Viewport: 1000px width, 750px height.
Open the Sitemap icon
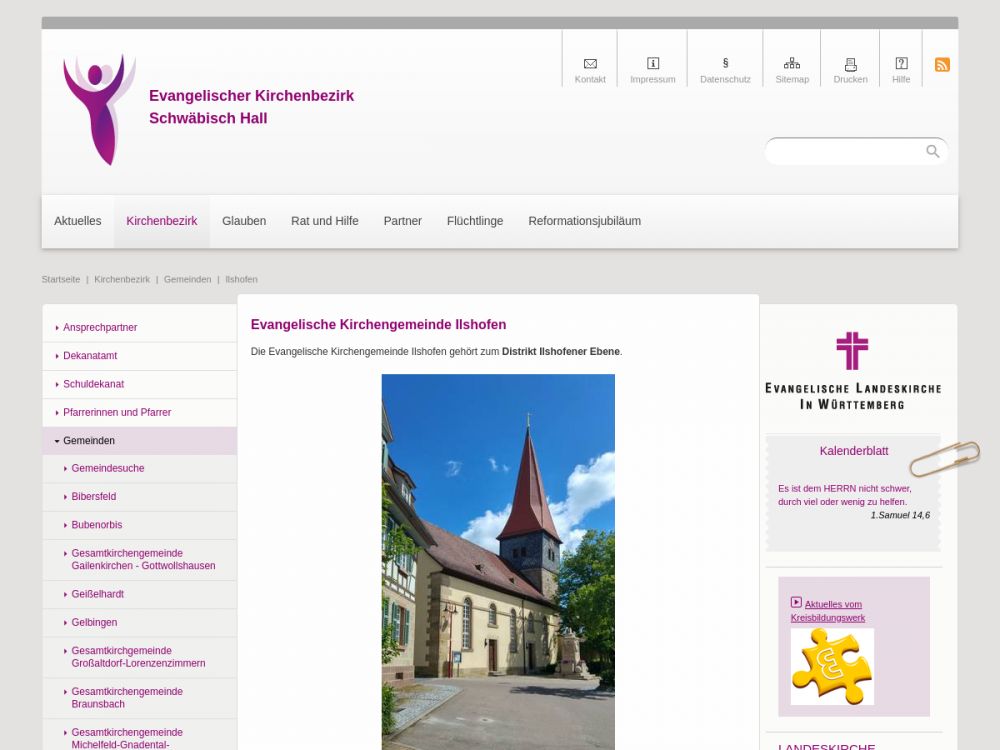click(x=792, y=64)
